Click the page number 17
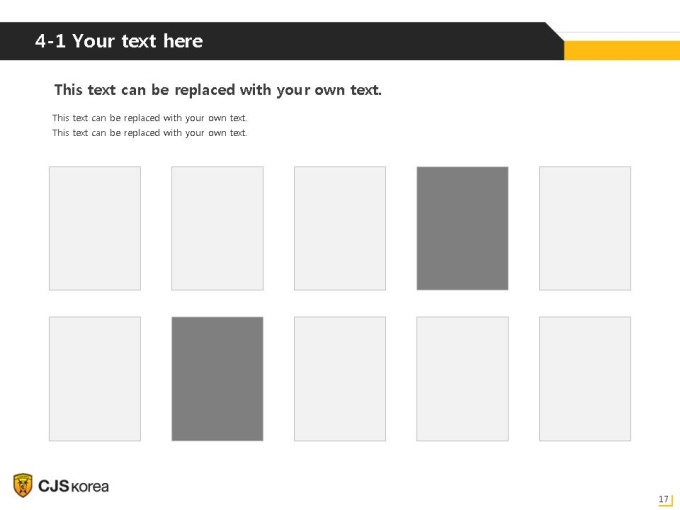Screen dimensions: 680x510 coord(663,499)
